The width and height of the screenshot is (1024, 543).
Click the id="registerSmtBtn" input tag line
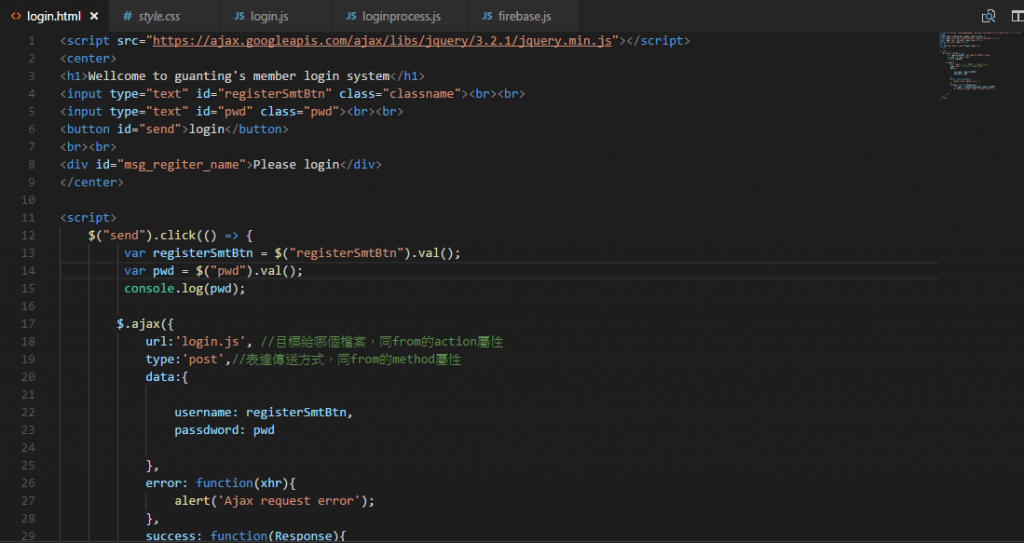[293, 93]
